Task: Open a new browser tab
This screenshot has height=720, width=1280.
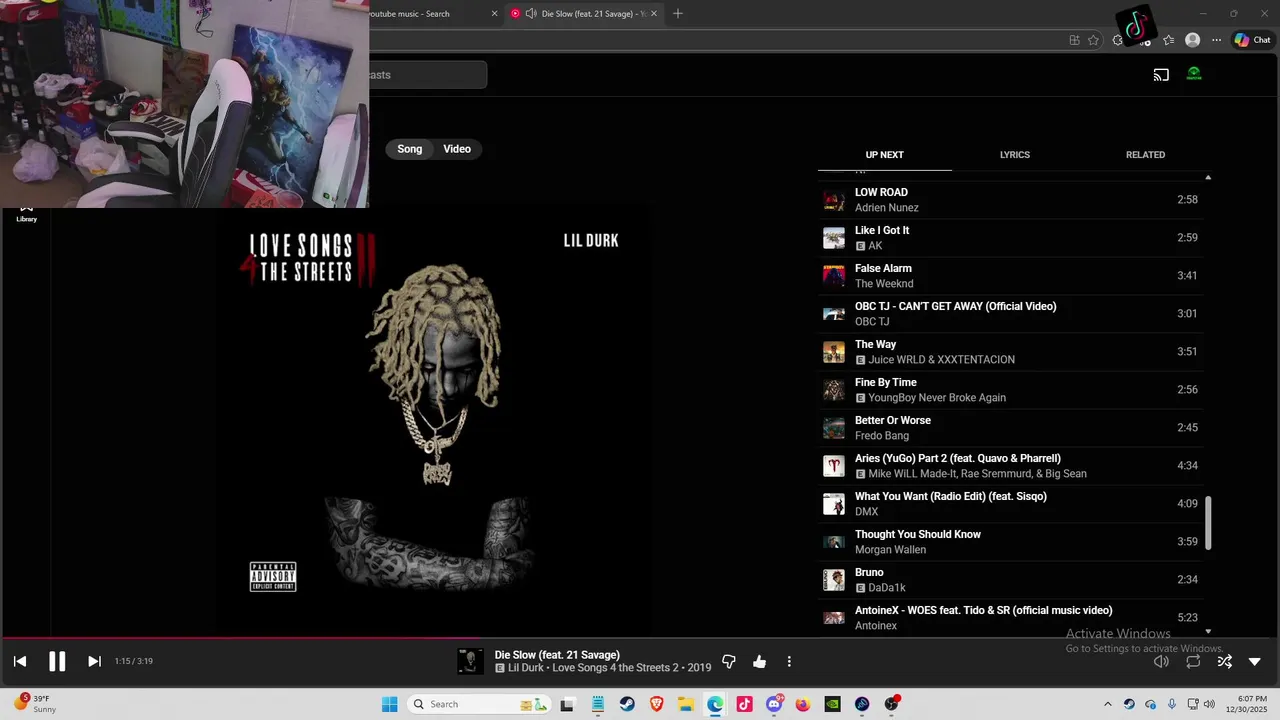Action: pos(678,13)
